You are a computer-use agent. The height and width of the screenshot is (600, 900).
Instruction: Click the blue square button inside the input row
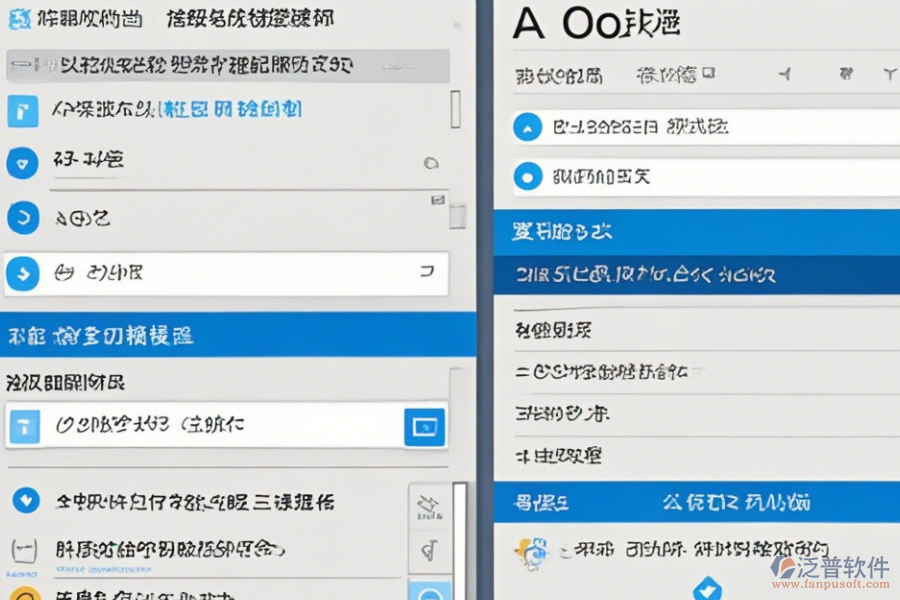click(x=425, y=426)
